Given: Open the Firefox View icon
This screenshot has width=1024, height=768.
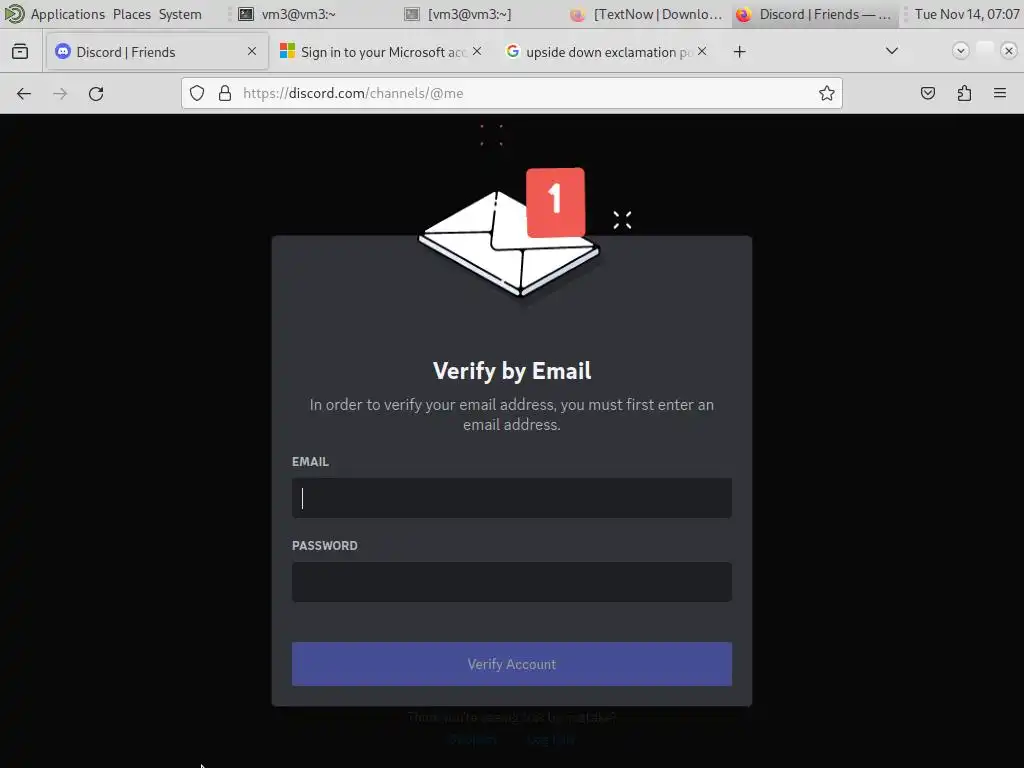Looking at the screenshot, I should pos(20,52).
